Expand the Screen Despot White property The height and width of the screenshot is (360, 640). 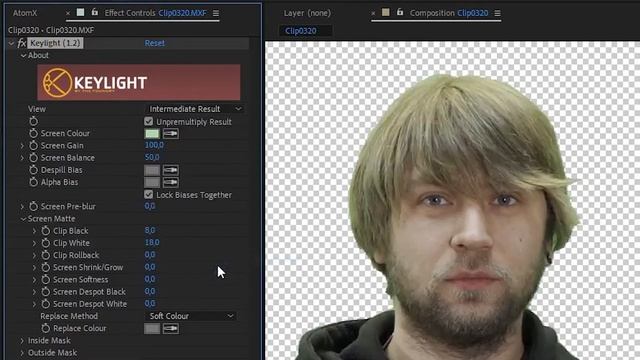pyautogui.click(x=35, y=304)
